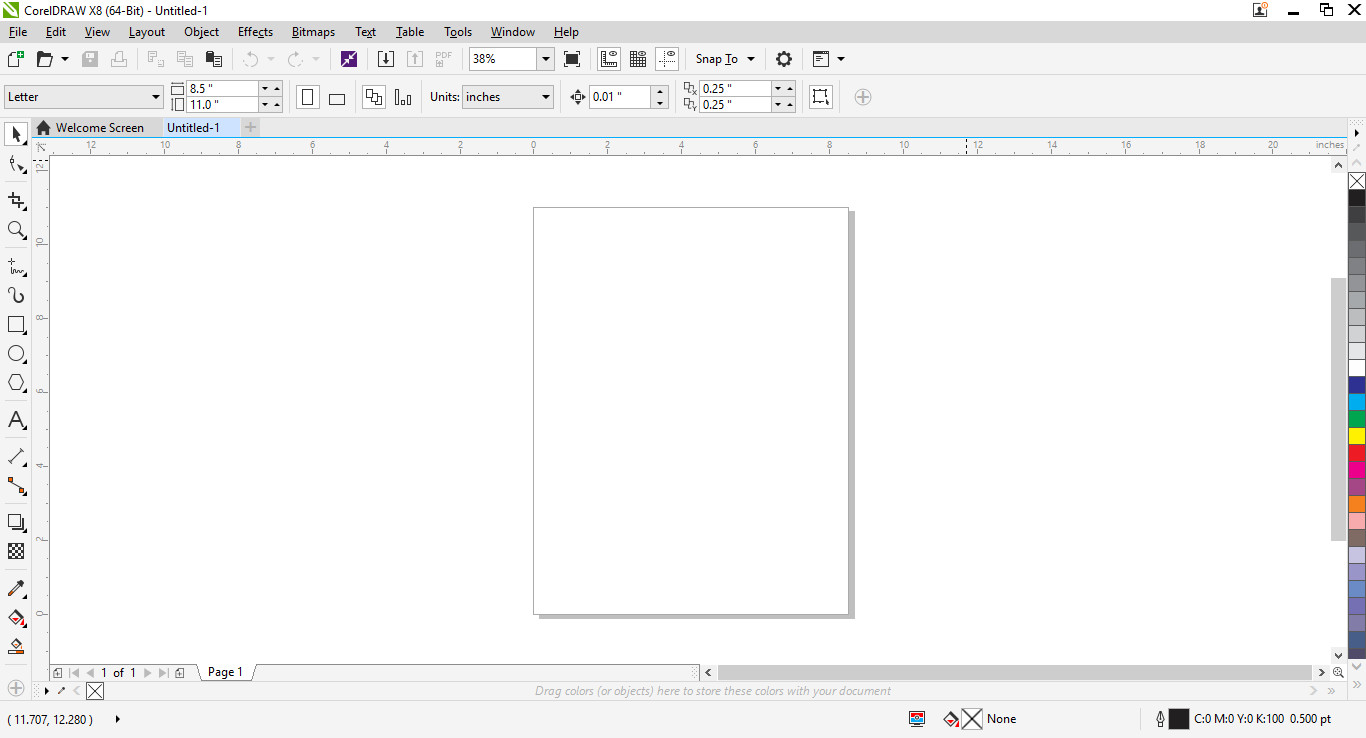This screenshot has width=1366, height=738.
Task: Open the Layout menu
Action: (x=147, y=32)
